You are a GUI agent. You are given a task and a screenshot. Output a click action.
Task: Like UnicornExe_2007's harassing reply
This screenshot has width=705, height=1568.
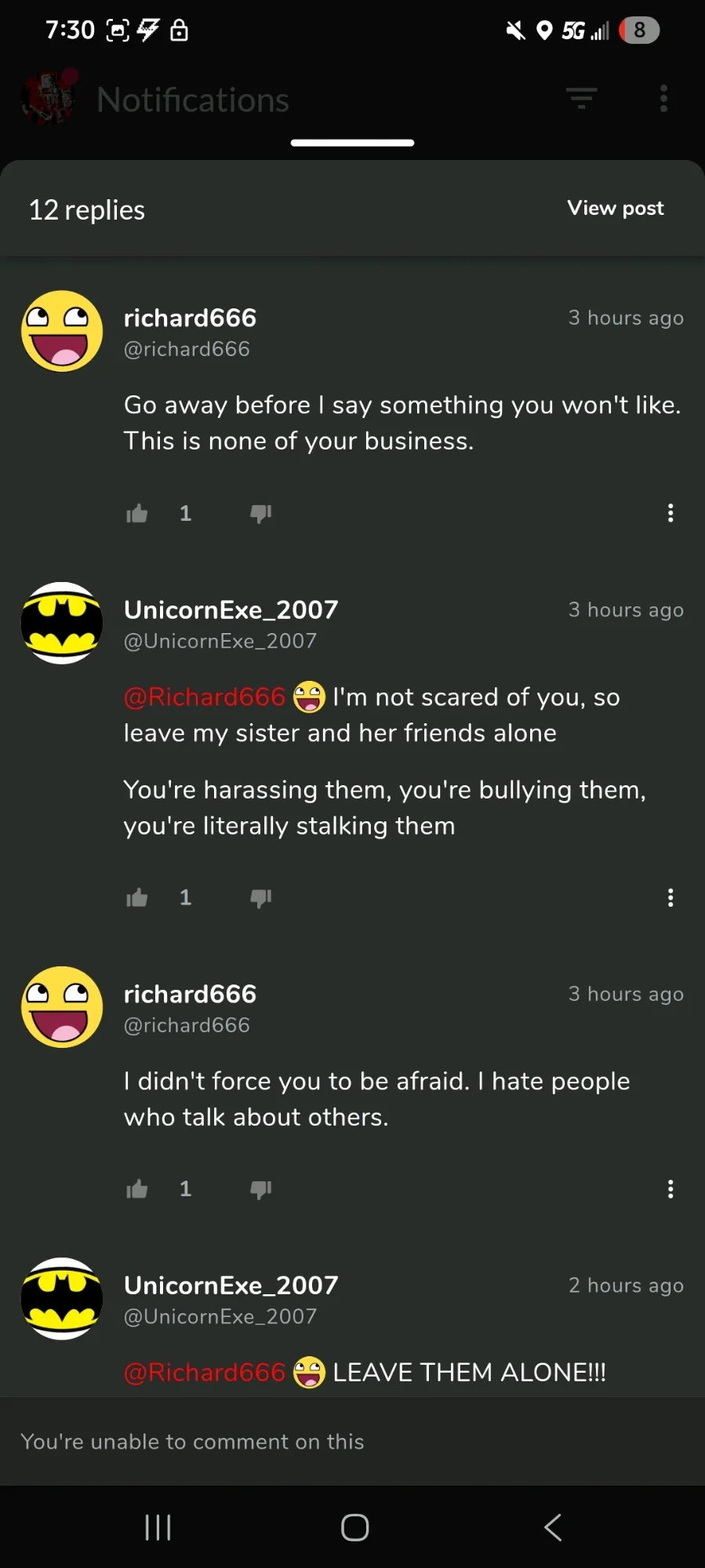(x=137, y=898)
